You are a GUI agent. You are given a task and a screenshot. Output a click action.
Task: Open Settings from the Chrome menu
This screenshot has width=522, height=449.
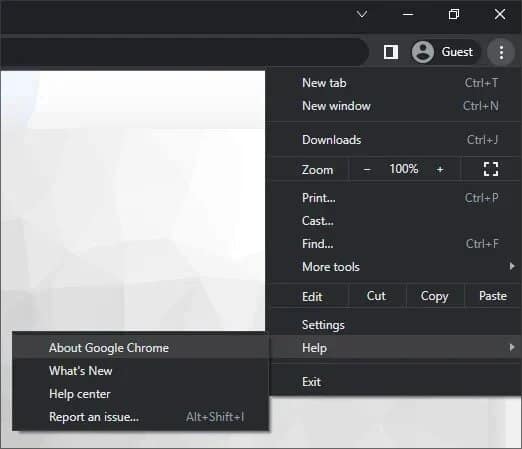coord(396,325)
